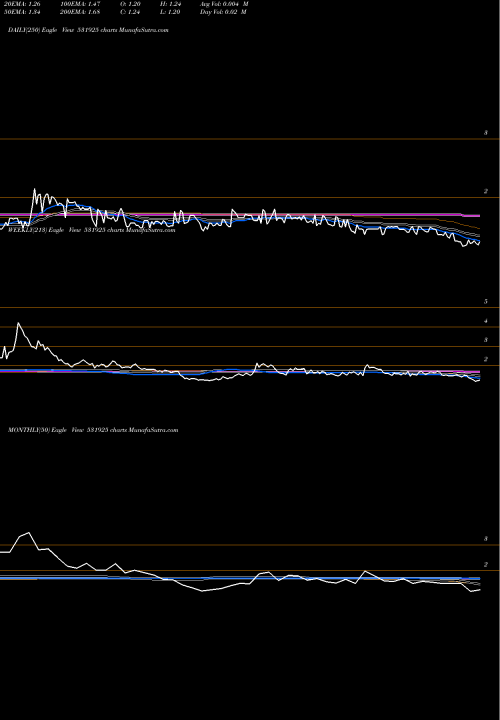Click the daily chart axis label 3
The width and height of the screenshot is (500, 720).
(486, 133)
